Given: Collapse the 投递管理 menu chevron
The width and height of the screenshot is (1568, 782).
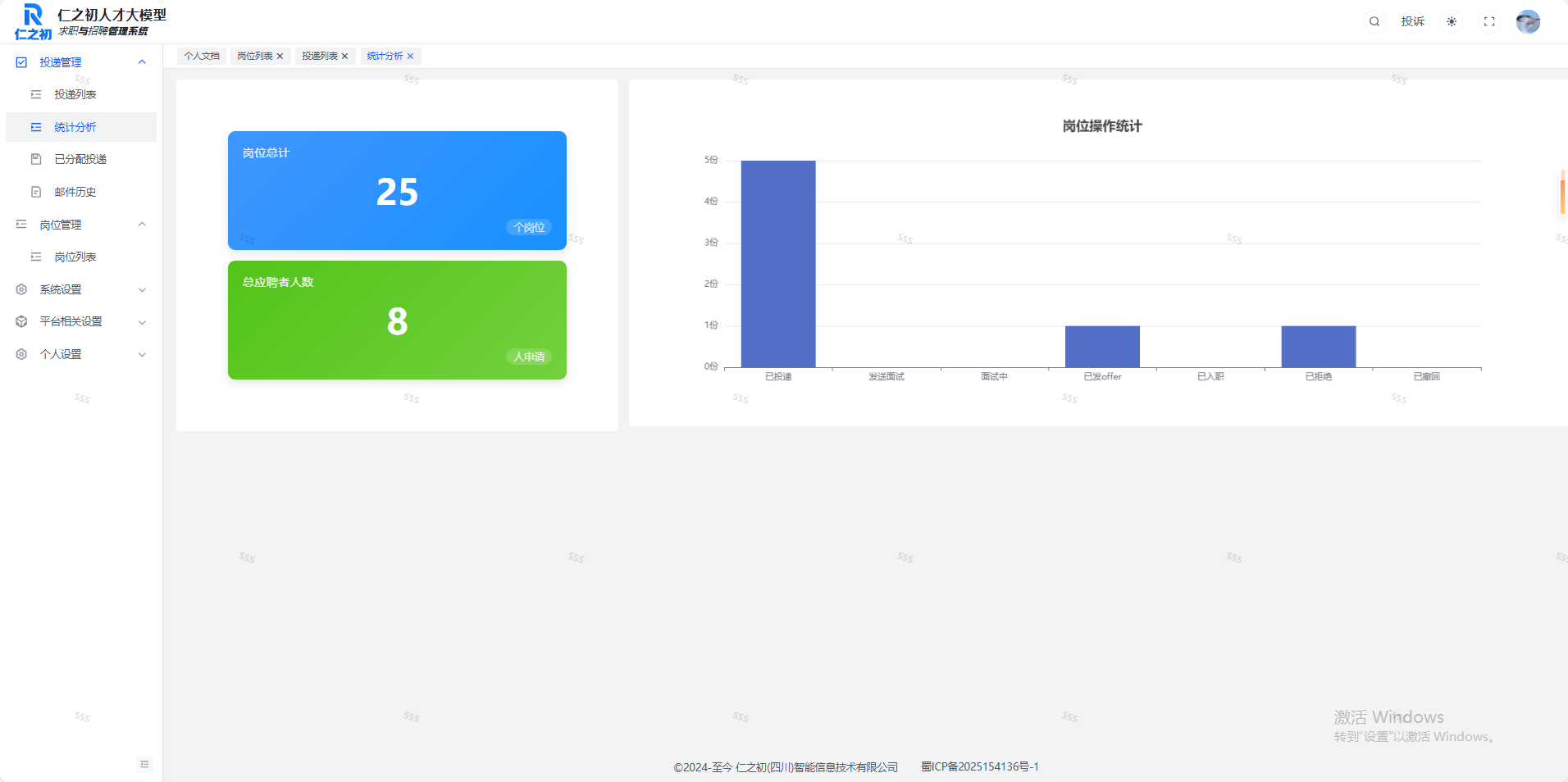Looking at the screenshot, I should (x=142, y=62).
